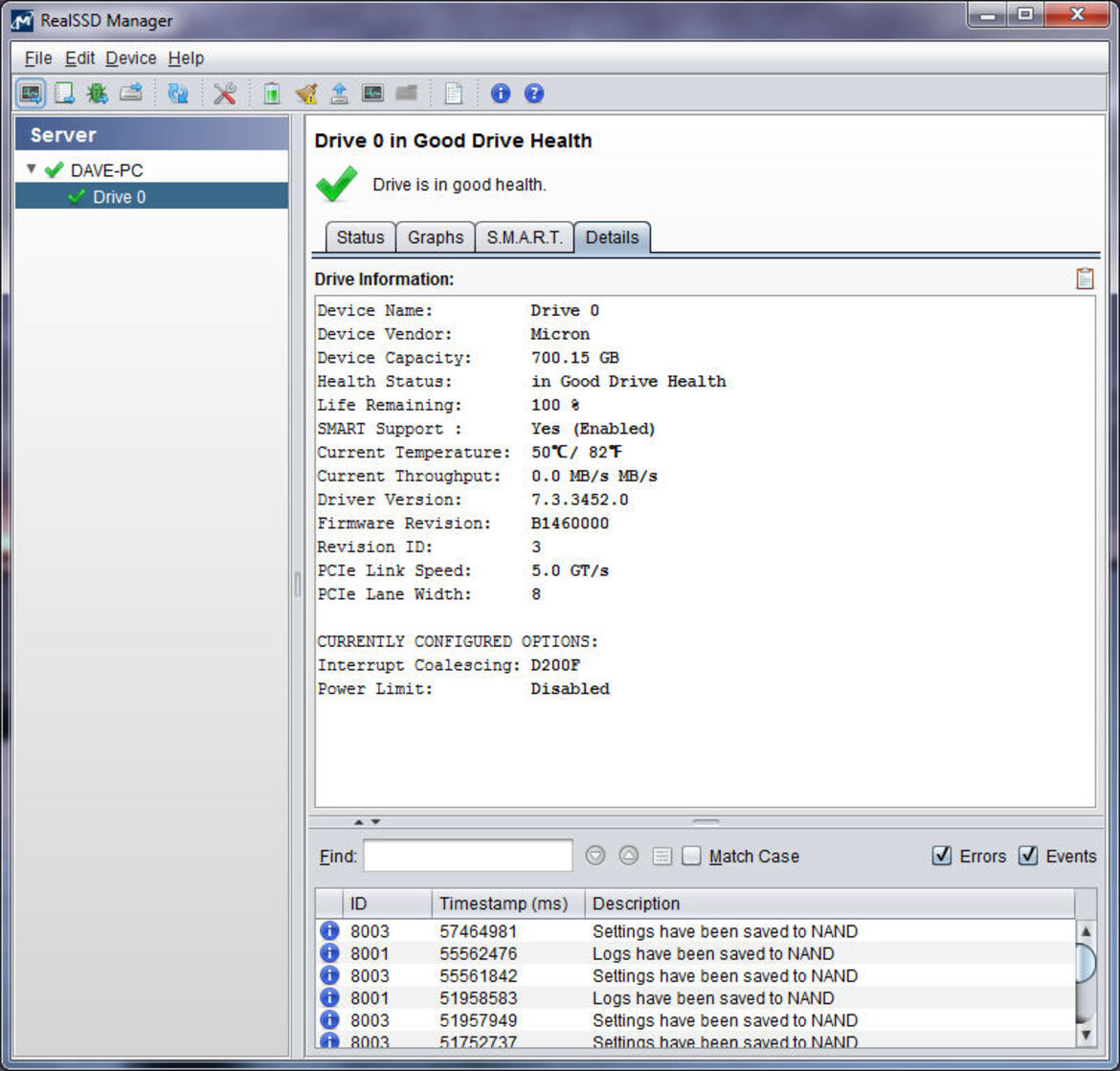Click the event log scrollbar thumb
This screenshot has width=1120, height=1071.
1086,963
